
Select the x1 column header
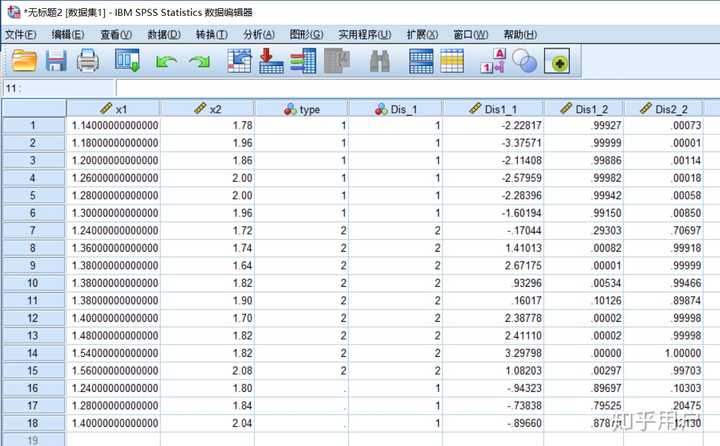[x=113, y=109]
